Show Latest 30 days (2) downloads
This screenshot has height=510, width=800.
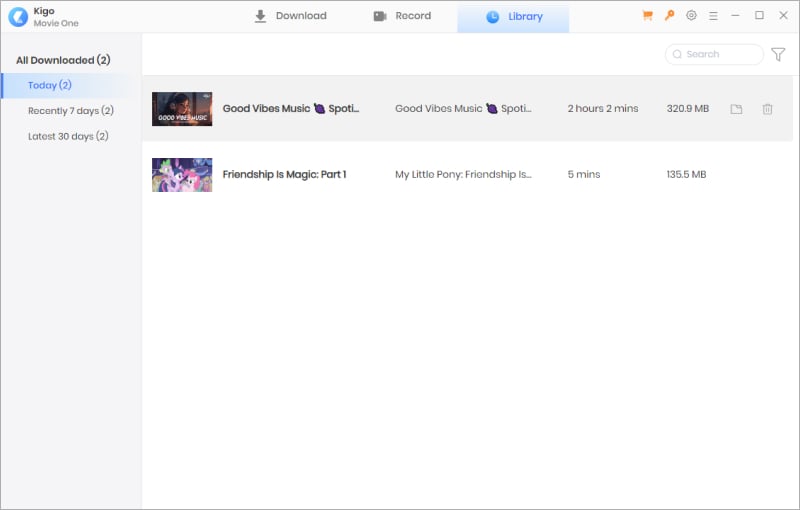[x=68, y=136]
